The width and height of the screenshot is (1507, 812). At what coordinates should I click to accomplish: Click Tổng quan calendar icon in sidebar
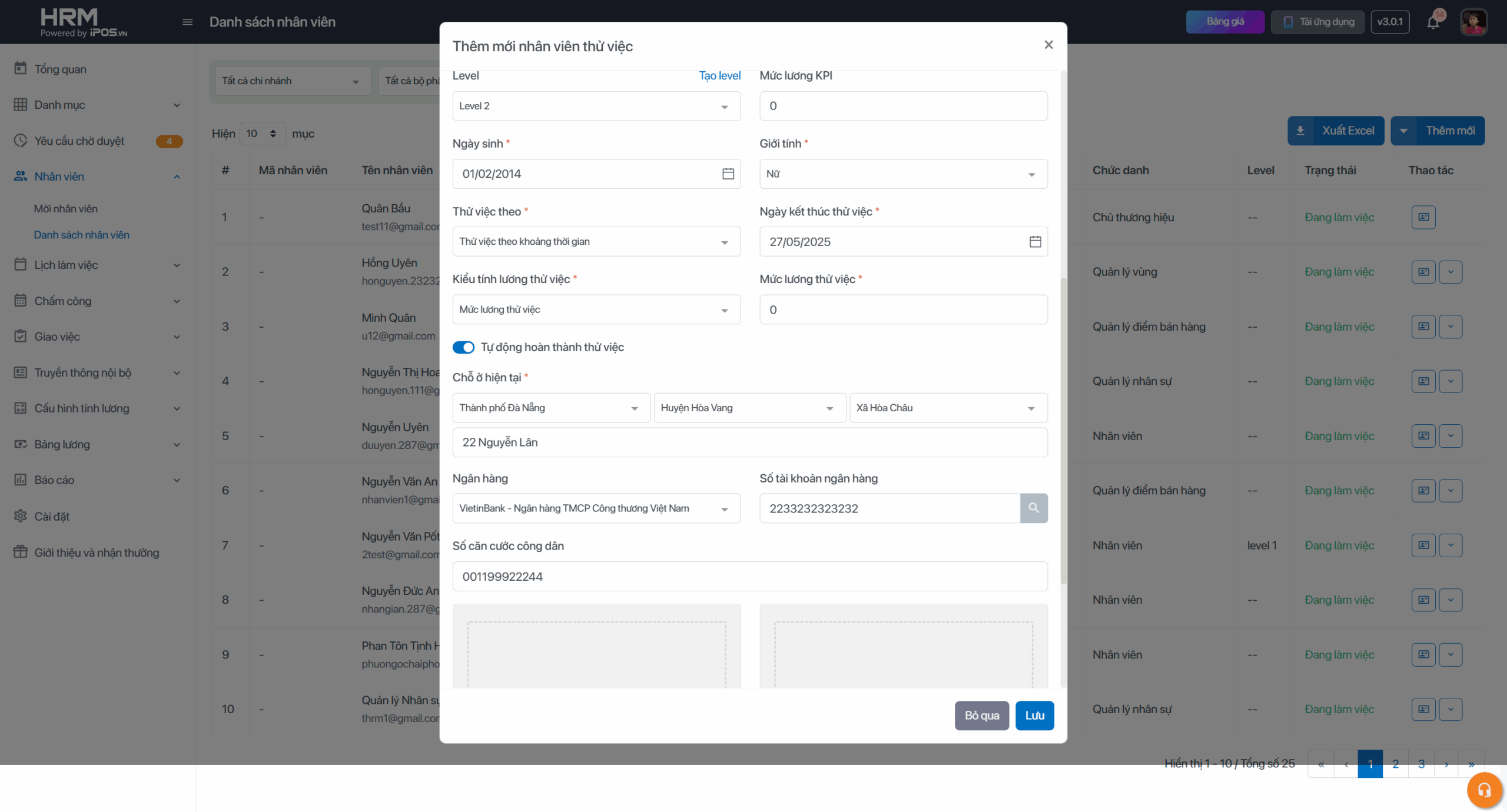21,69
